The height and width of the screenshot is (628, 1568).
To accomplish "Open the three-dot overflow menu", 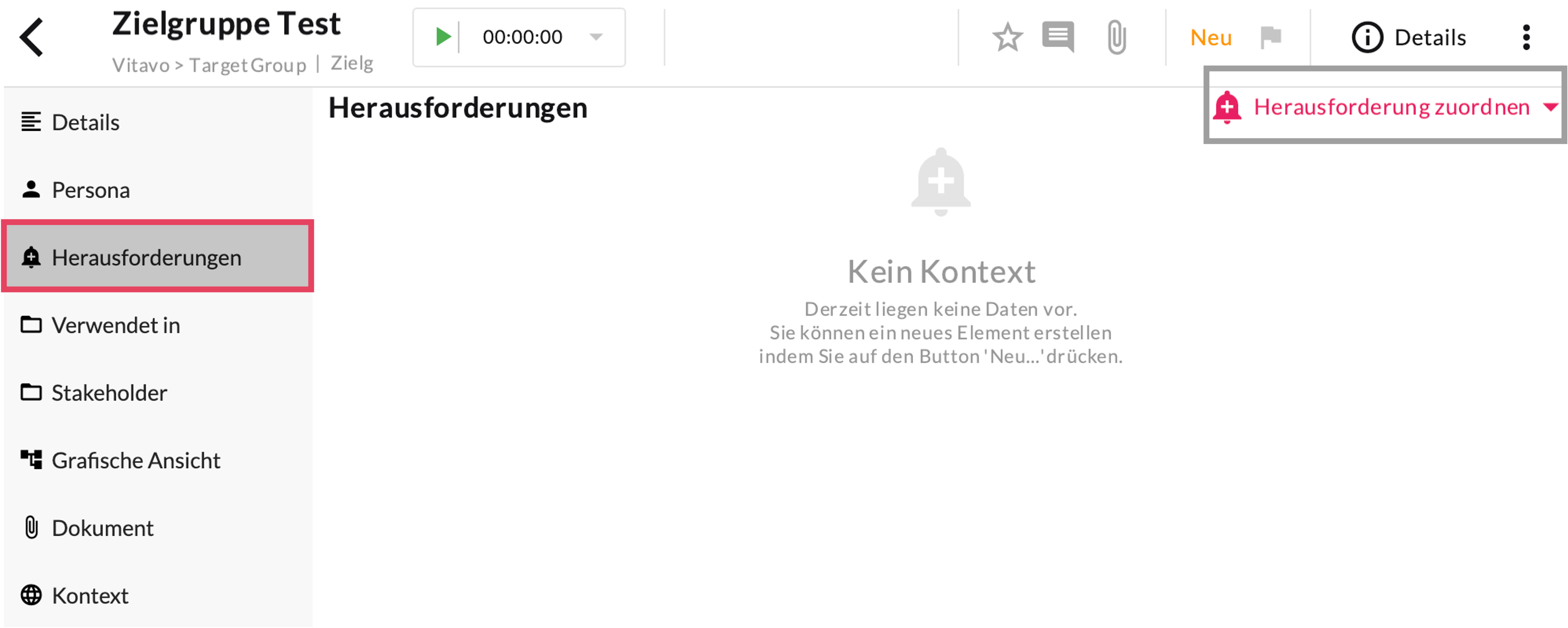I will 1526,38.
